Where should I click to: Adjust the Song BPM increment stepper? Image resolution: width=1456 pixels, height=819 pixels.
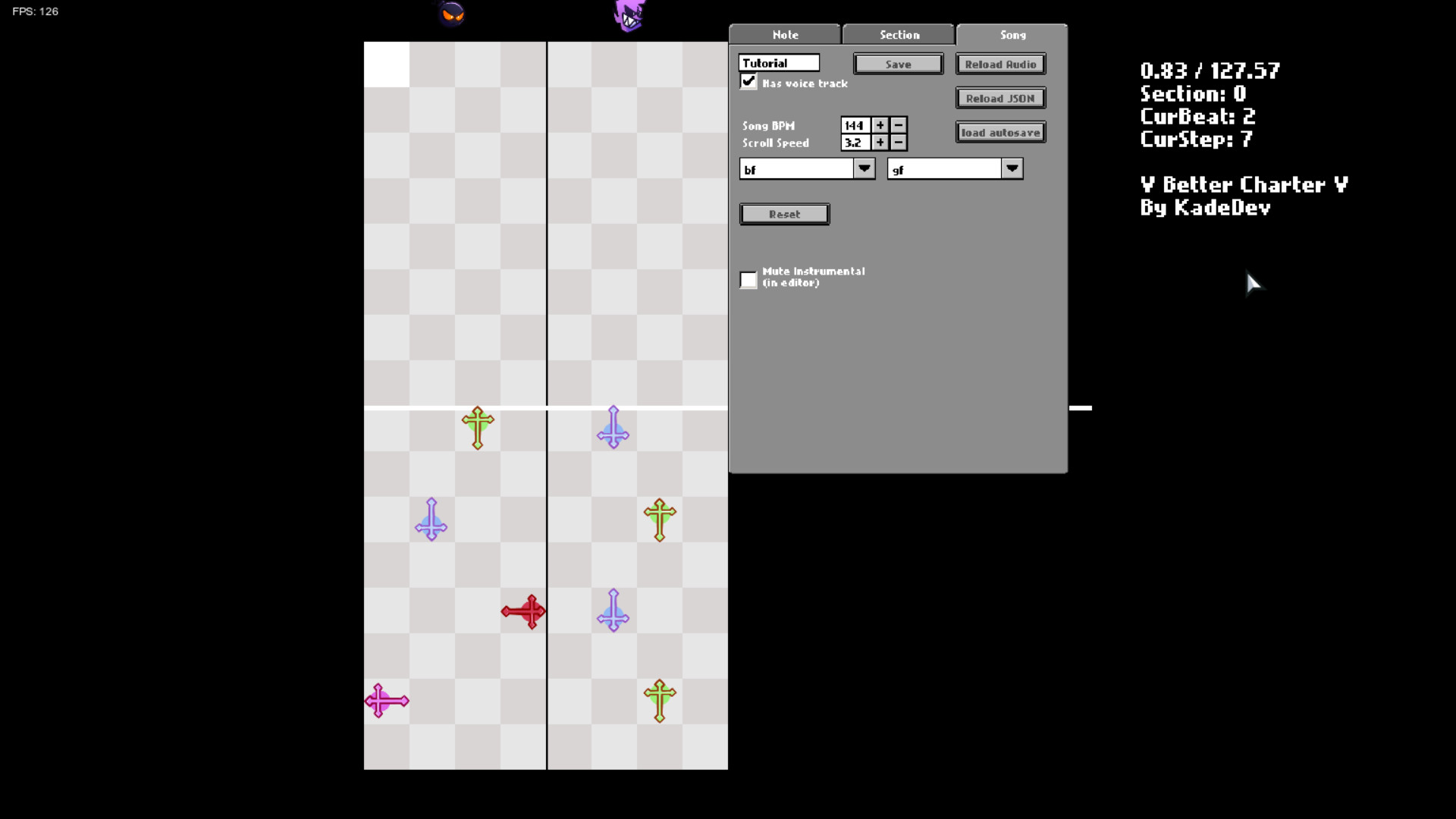[x=879, y=124]
